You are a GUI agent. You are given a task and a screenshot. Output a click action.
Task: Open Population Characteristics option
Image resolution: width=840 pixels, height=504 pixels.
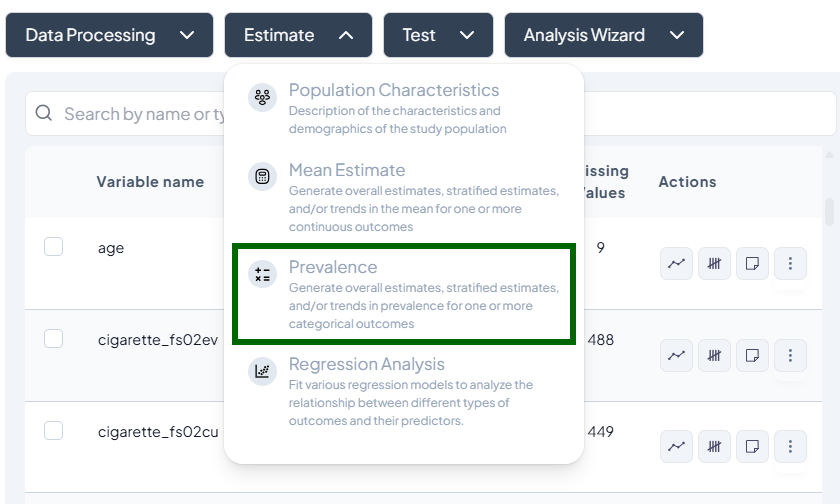[x=403, y=108]
